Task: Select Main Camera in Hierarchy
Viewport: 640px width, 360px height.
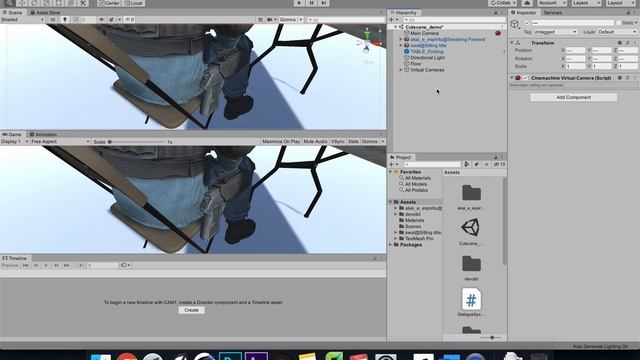Action: [x=424, y=33]
